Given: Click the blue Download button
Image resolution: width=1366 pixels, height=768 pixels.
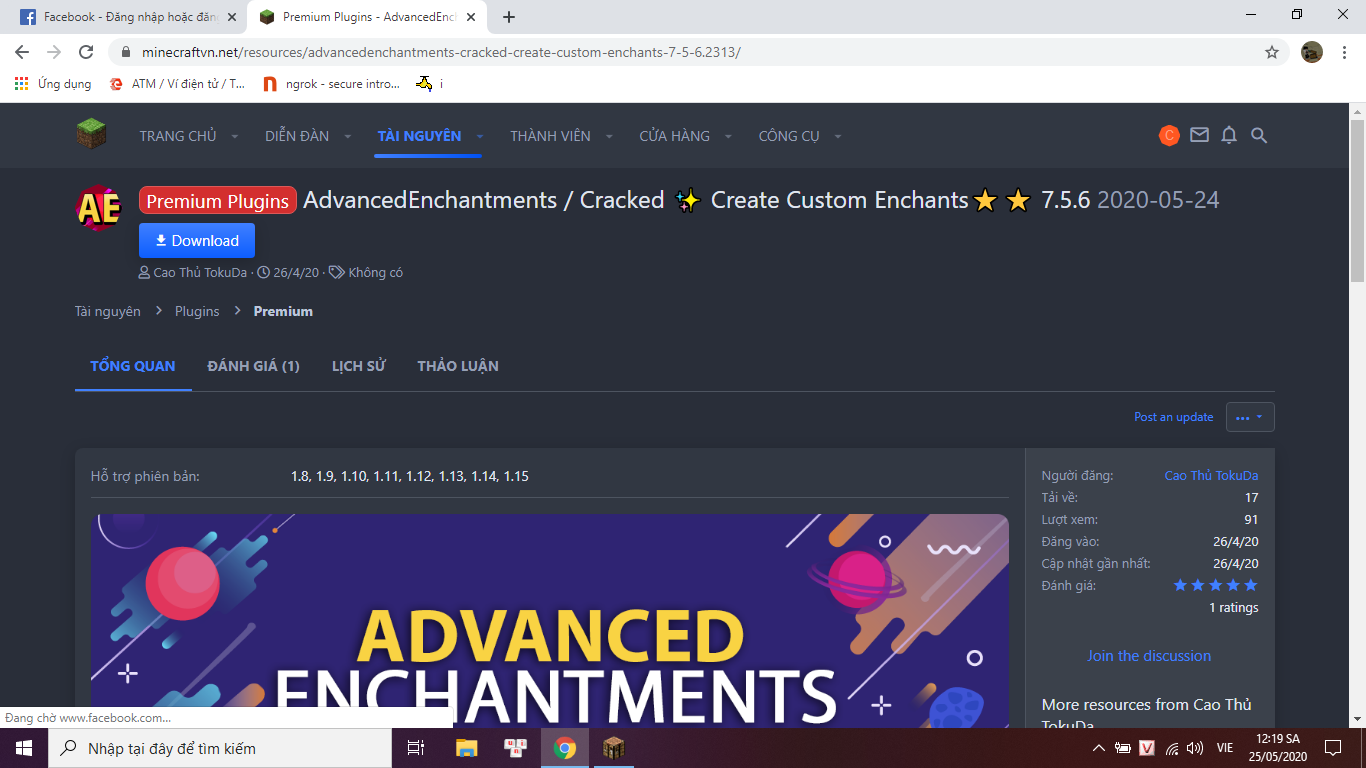Looking at the screenshot, I should point(197,240).
